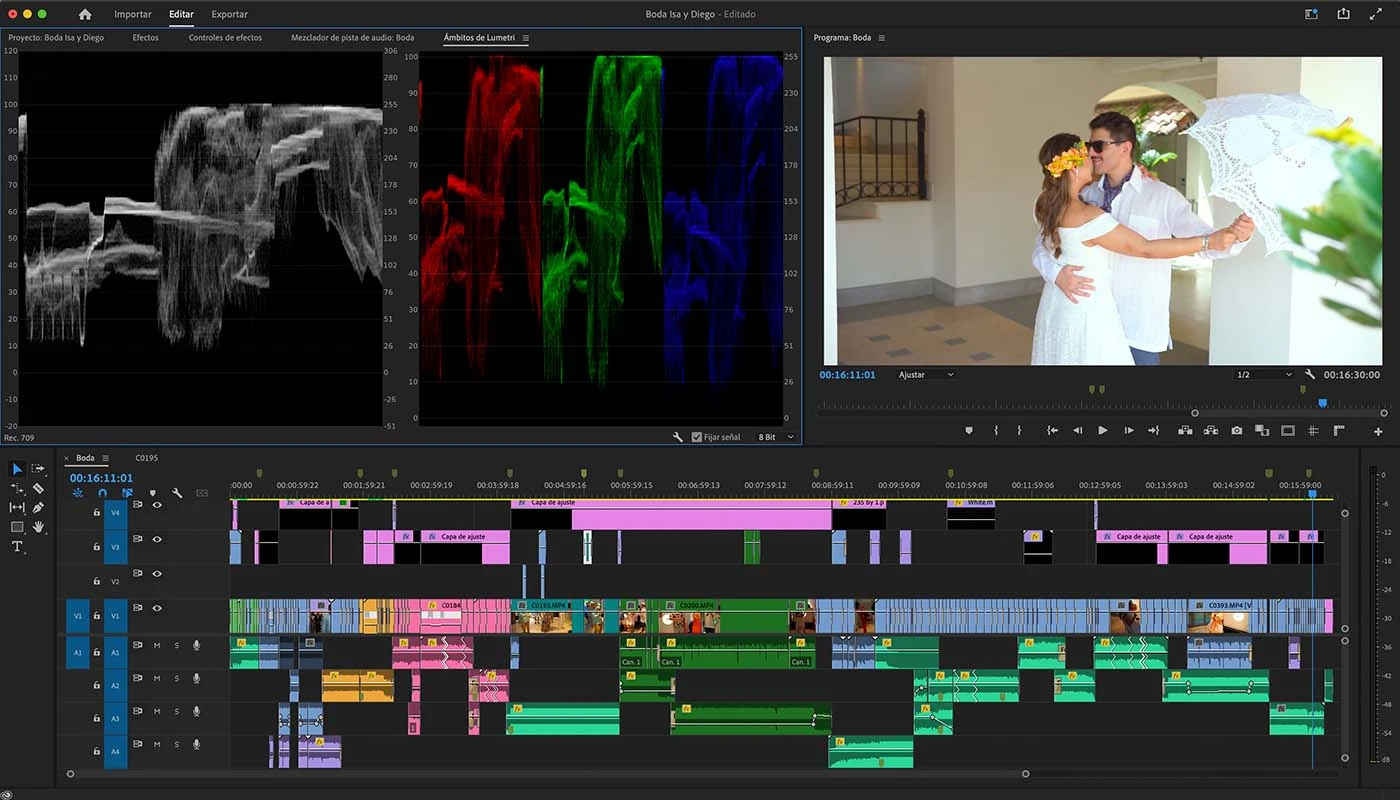
Task: Click the add marker icon in timeline toolbar
Action: pyautogui.click(x=152, y=492)
